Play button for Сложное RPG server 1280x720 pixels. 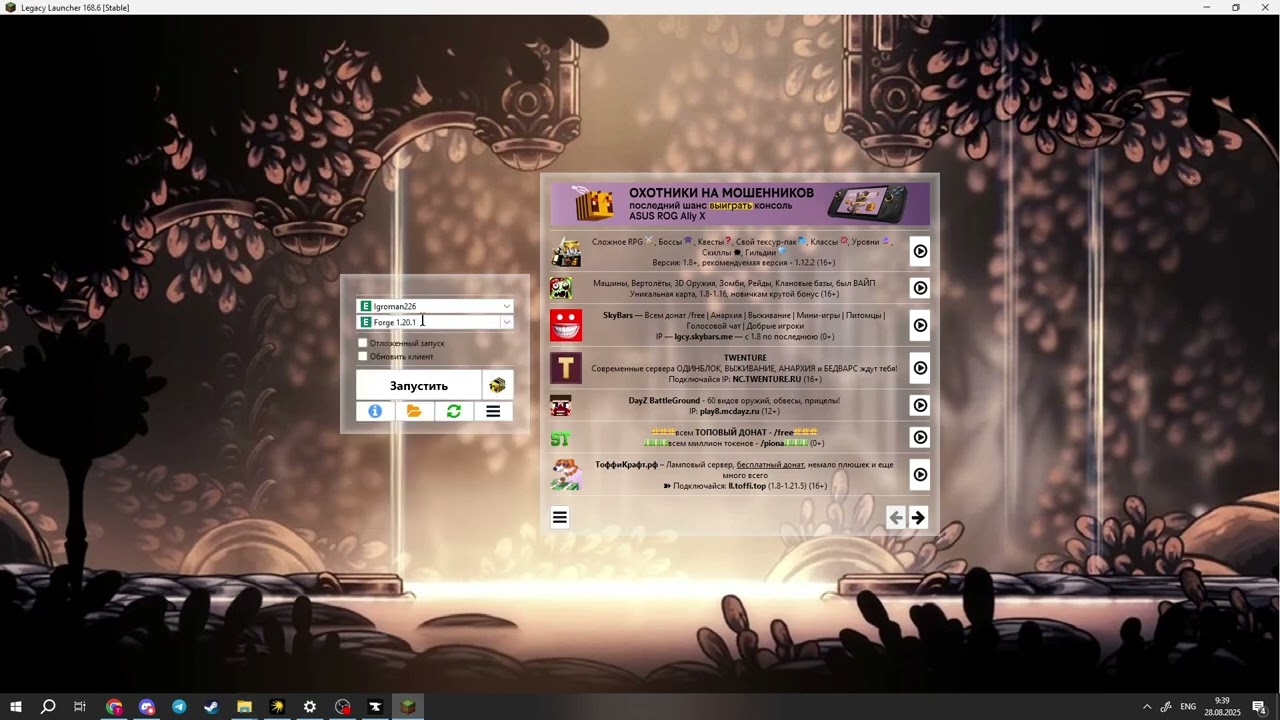920,251
